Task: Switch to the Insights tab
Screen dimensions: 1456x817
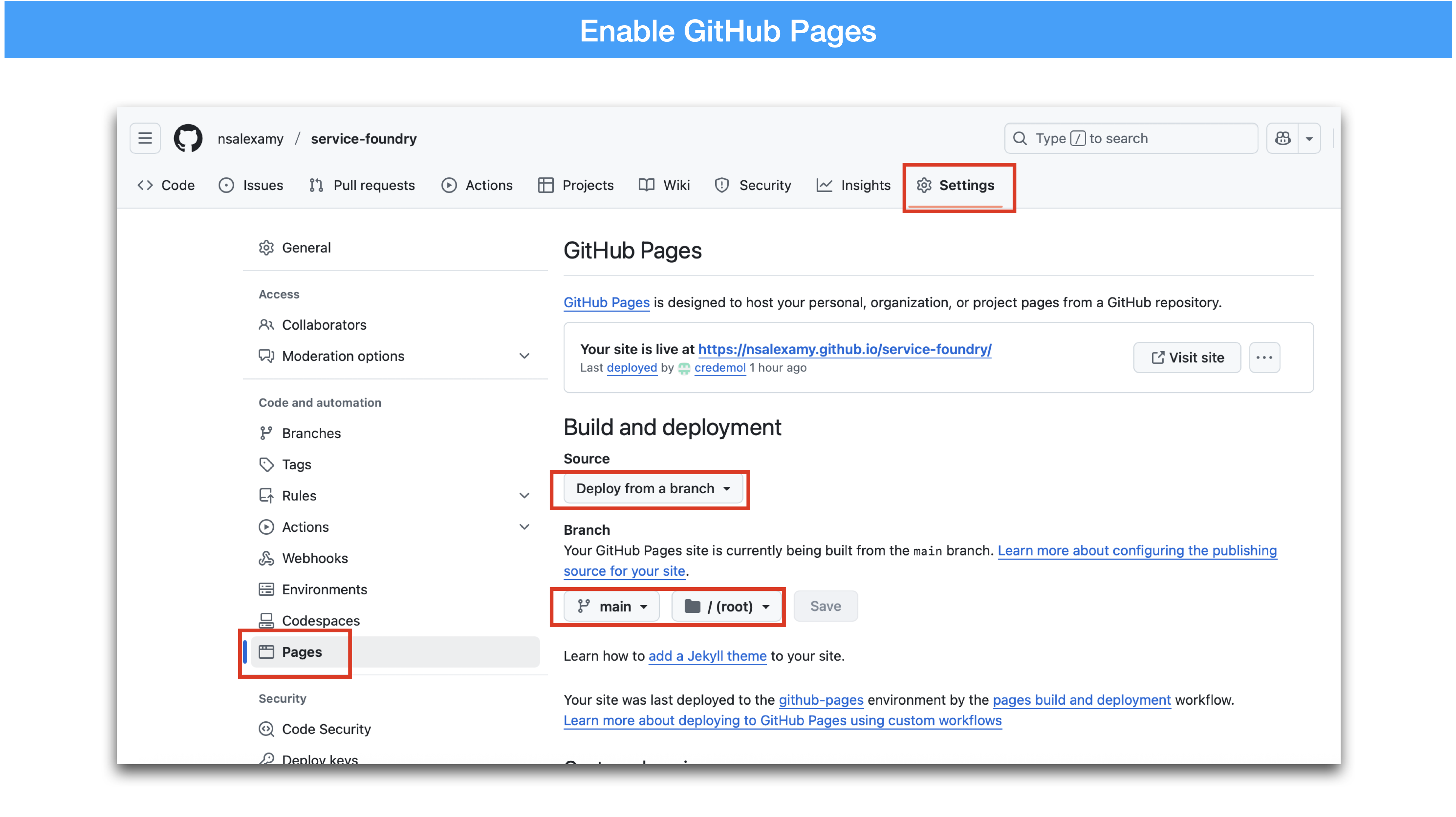Action: pos(853,185)
